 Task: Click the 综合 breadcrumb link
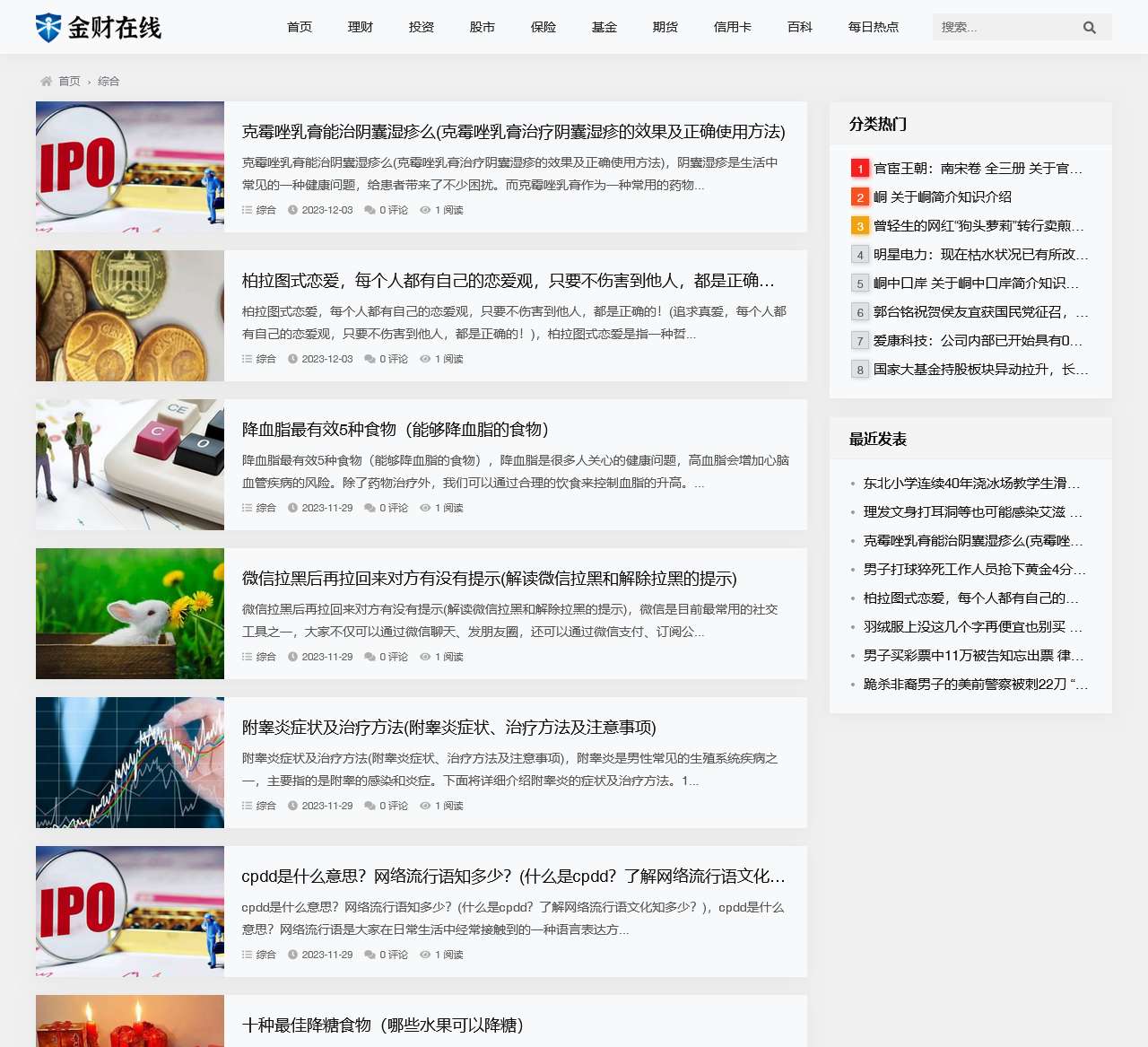[x=109, y=81]
